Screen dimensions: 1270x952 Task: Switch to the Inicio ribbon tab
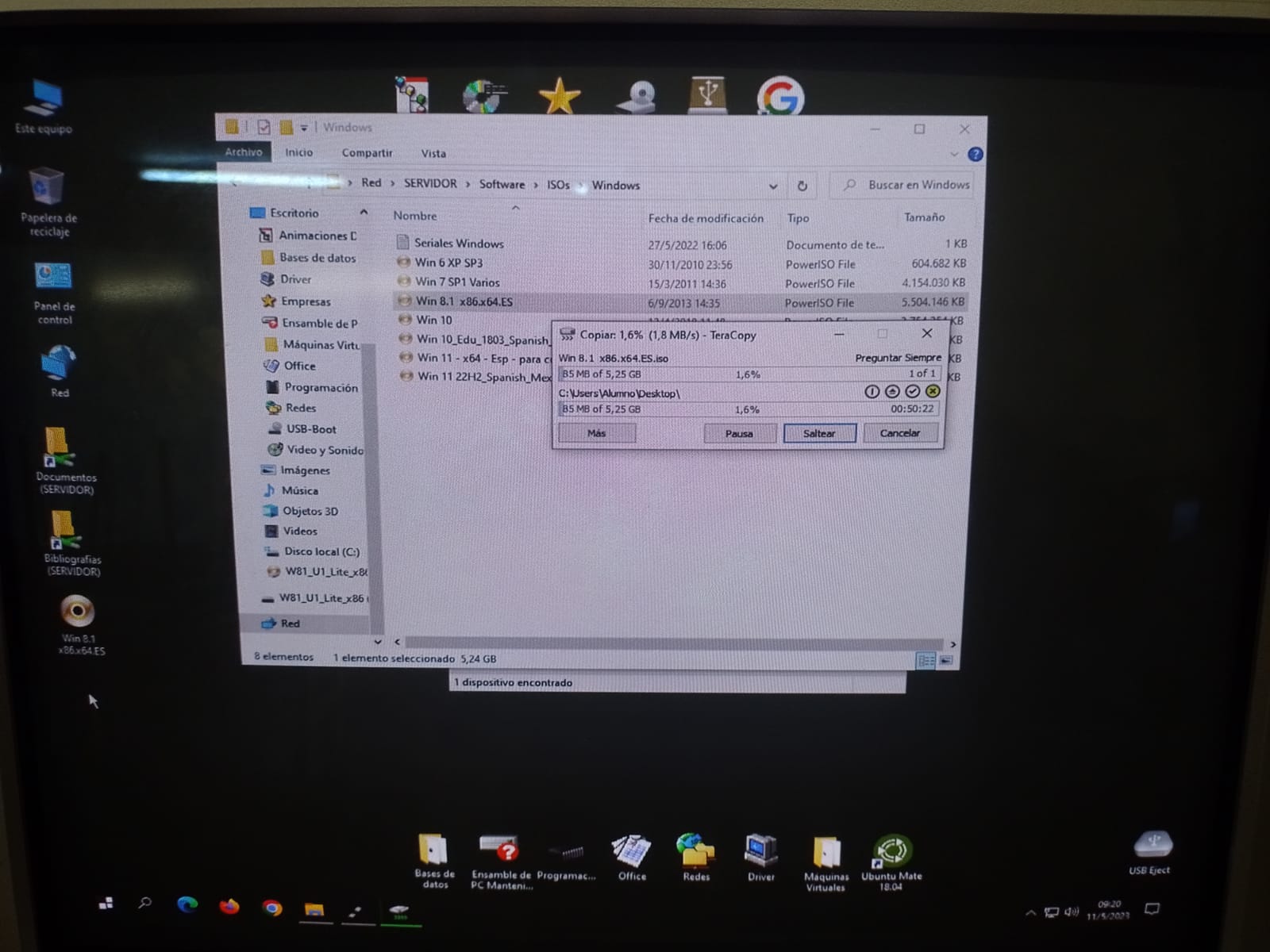pos(299,152)
